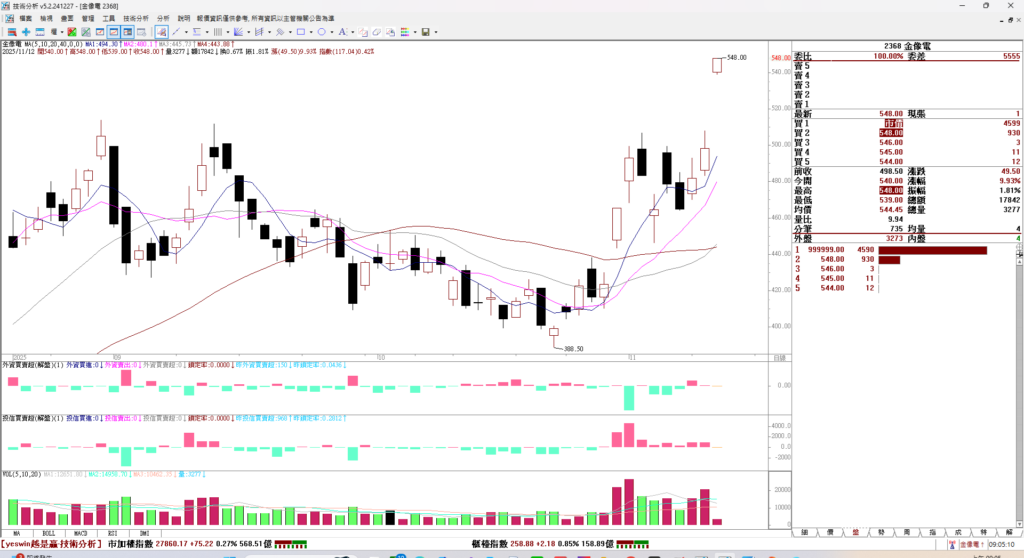Open the color grid palette icon
The image size is (1024, 558).
point(405,32)
